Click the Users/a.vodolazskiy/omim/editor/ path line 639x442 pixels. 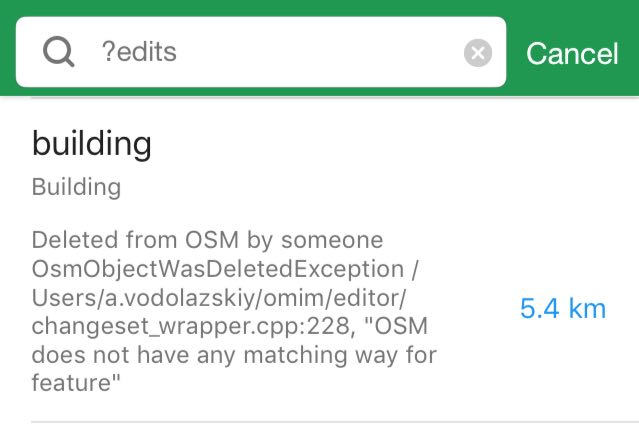pyautogui.click(x=219, y=298)
